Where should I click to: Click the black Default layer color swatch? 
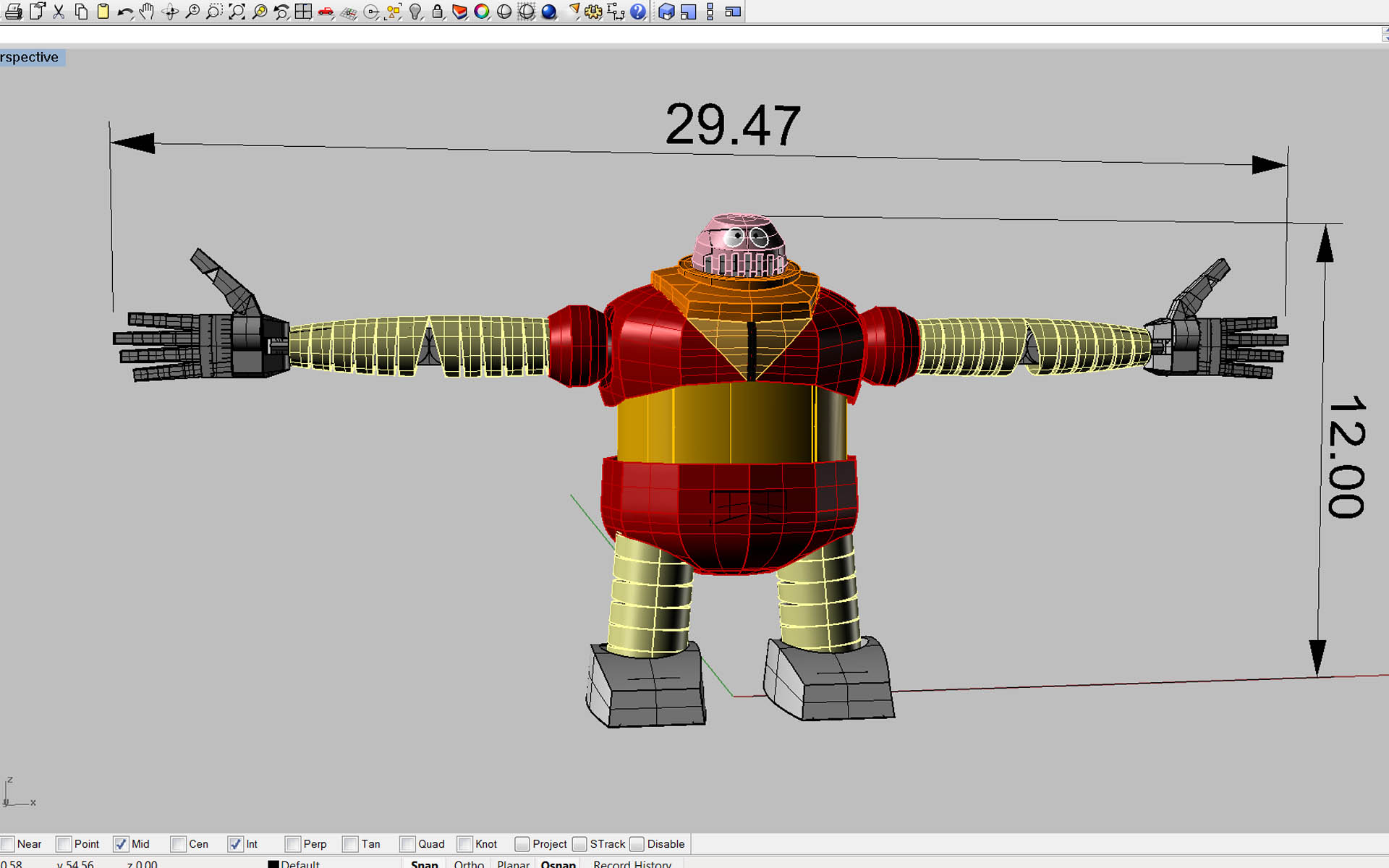pos(273,864)
